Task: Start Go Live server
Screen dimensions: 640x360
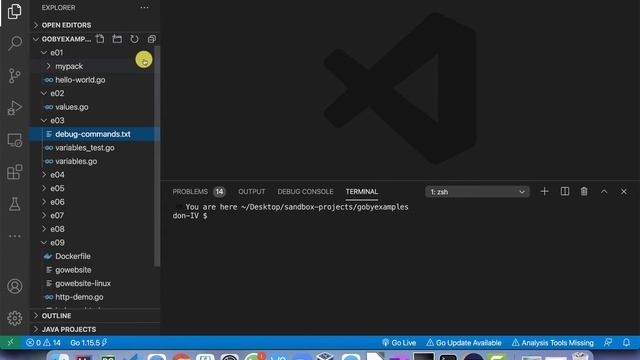Action: pos(399,343)
